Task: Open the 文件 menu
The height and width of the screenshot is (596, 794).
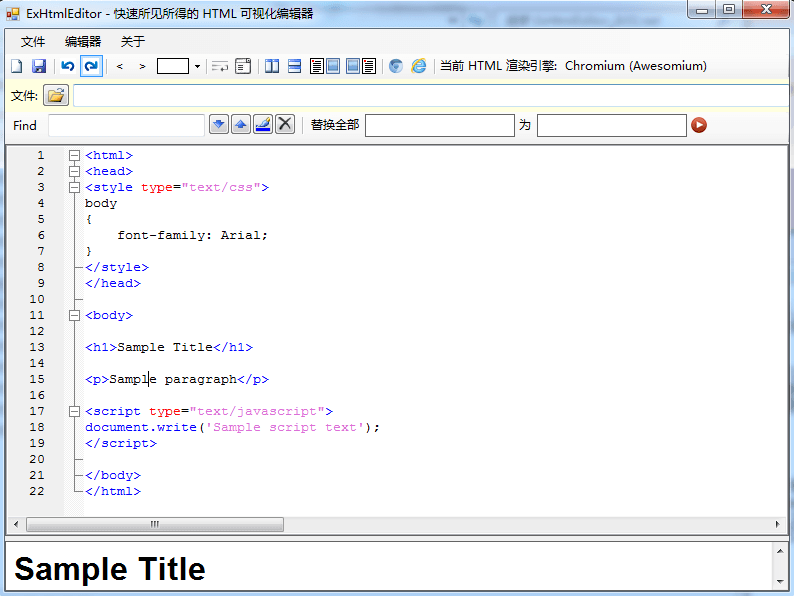Action: tap(33, 41)
